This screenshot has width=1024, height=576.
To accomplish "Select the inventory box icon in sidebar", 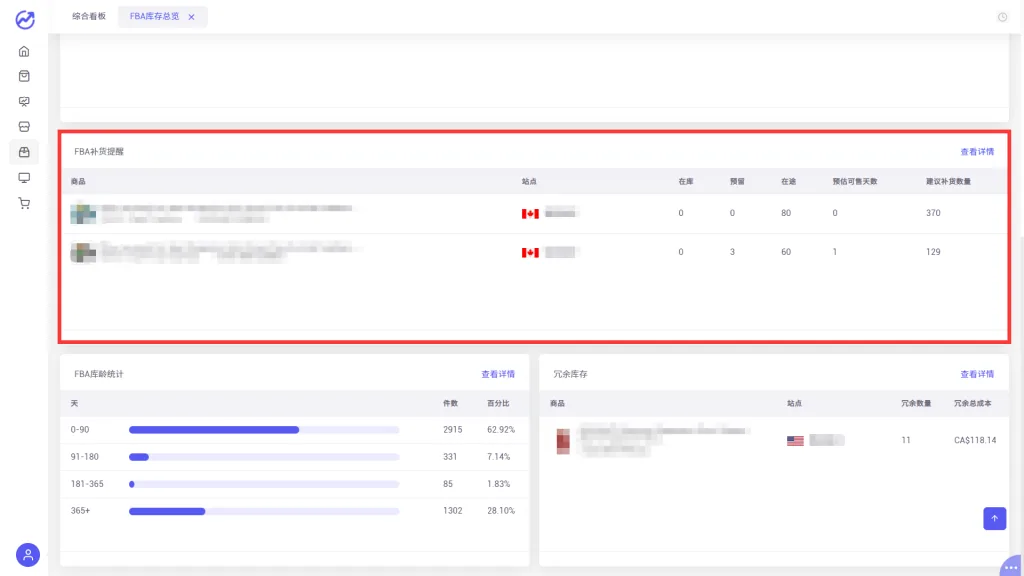I will (x=24, y=152).
